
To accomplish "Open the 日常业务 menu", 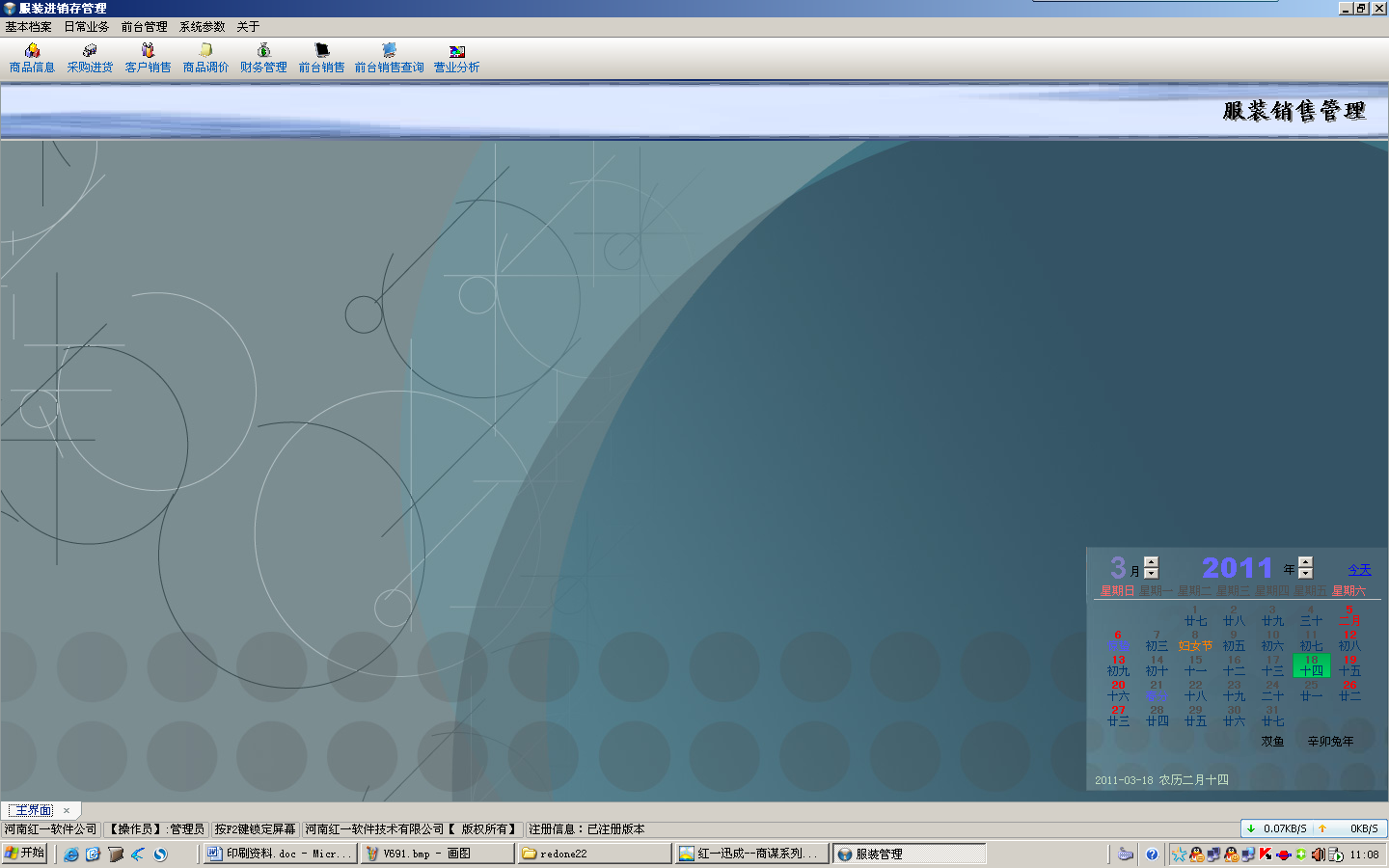I will (87, 27).
